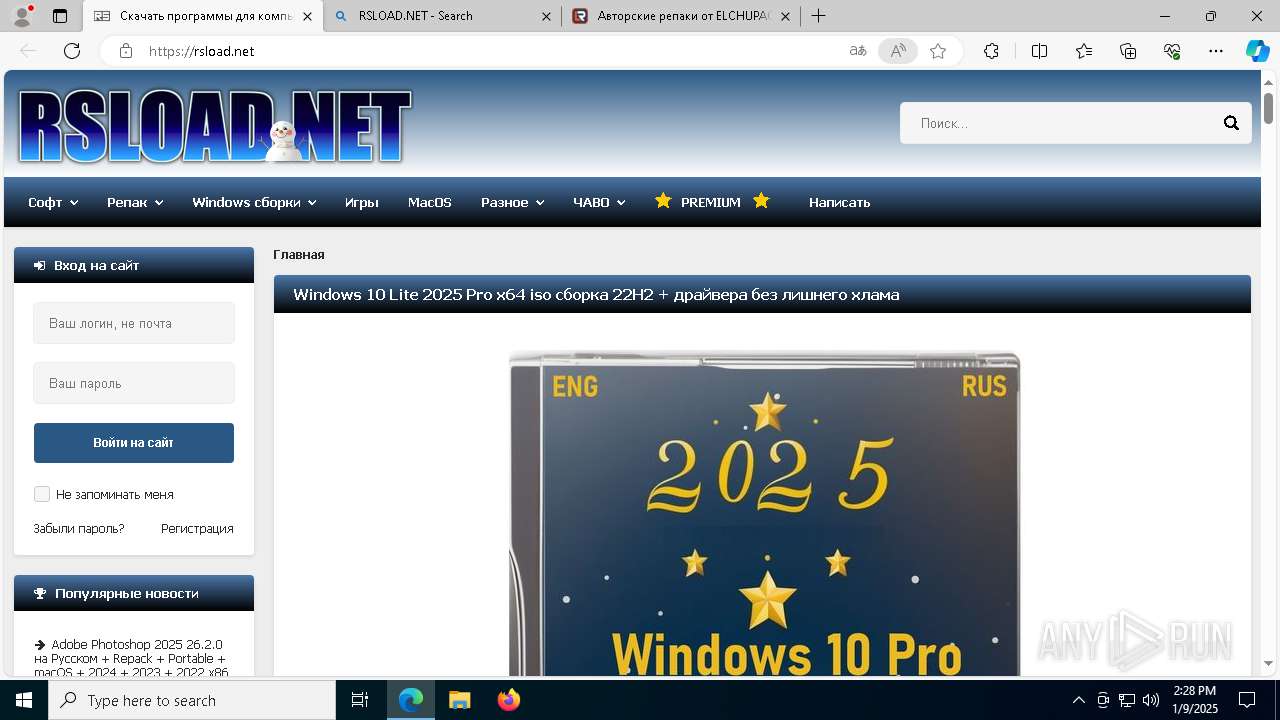Image resolution: width=1280 pixels, height=720 pixels.
Task: Follow the 'Регистрация' link
Action: [x=197, y=528]
